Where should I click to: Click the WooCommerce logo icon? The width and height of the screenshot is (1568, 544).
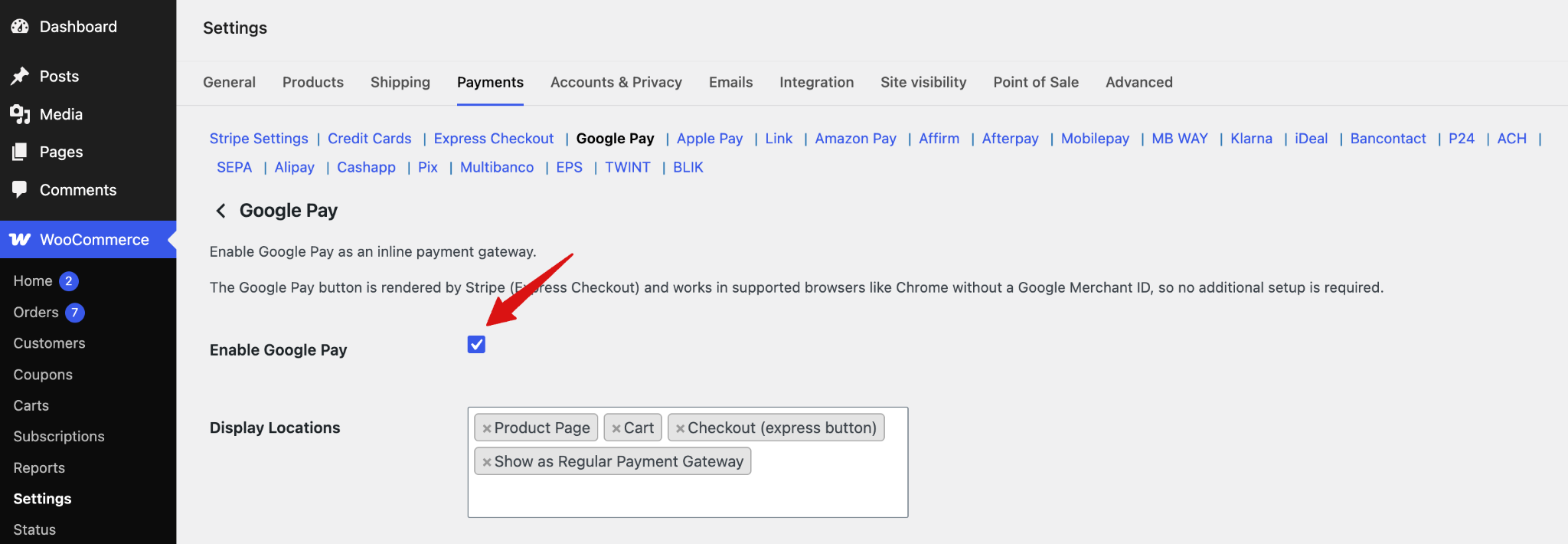coord(20,240)
